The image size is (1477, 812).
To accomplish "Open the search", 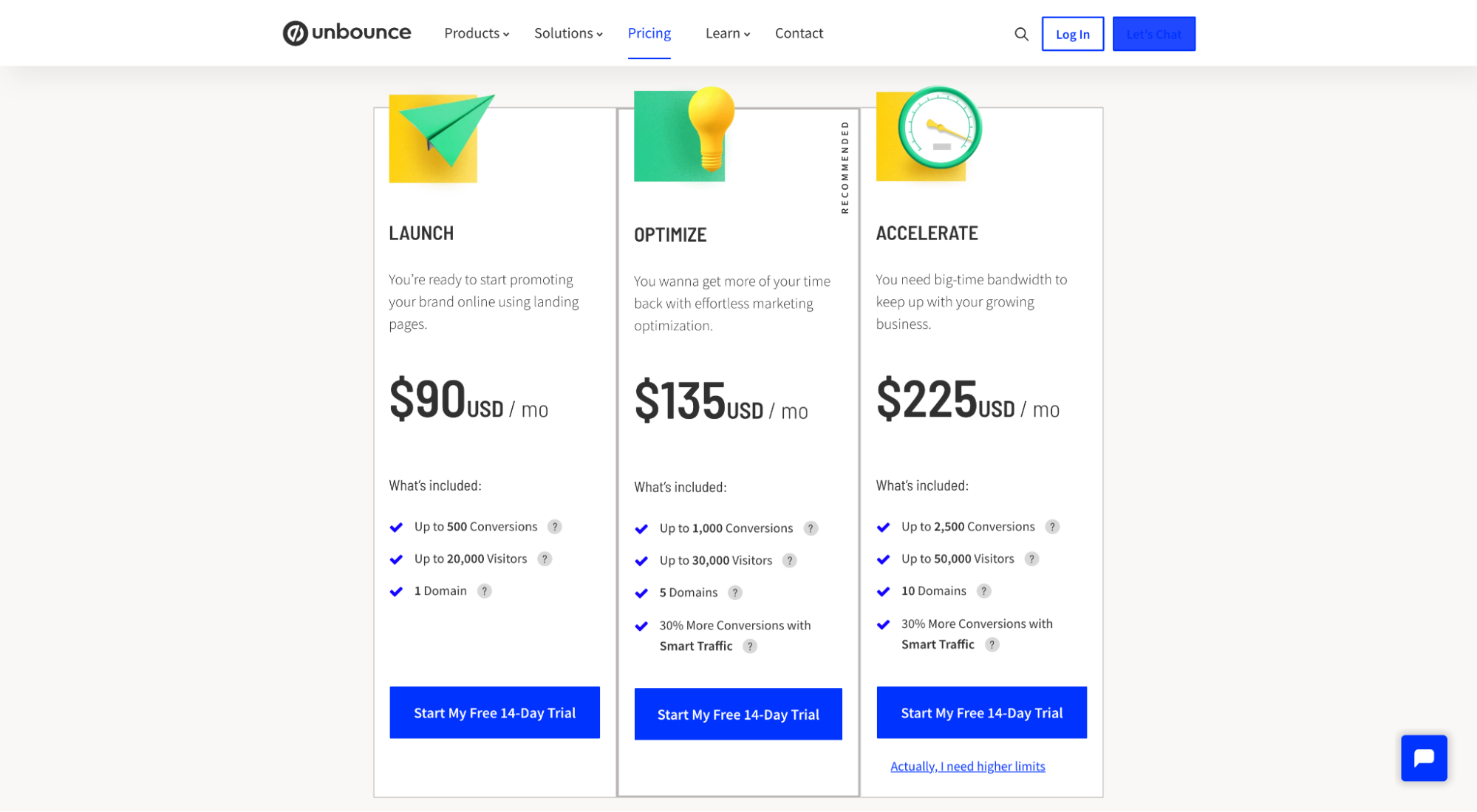I will click(x=1022, y=34).
